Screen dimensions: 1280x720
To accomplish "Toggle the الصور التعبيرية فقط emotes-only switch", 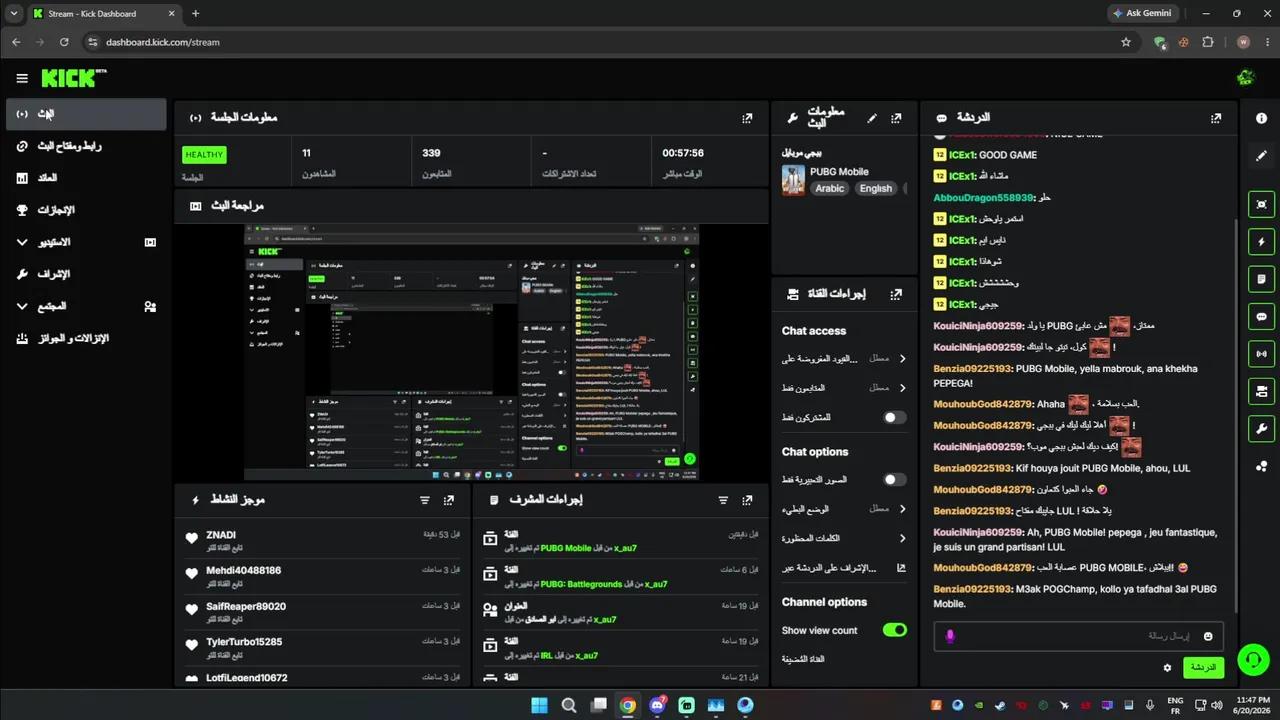I will click(x=895, y=479).
